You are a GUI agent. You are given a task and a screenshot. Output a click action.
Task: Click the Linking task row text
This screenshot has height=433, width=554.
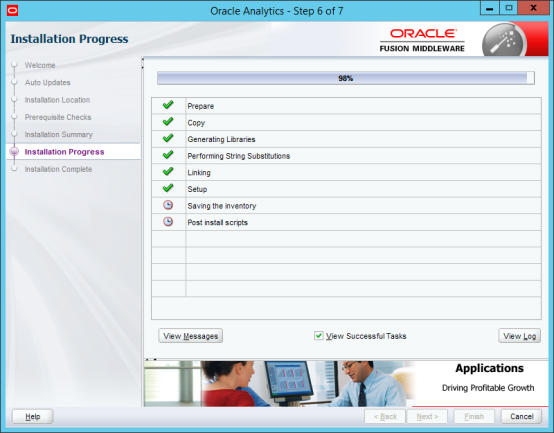click(199, 172)
